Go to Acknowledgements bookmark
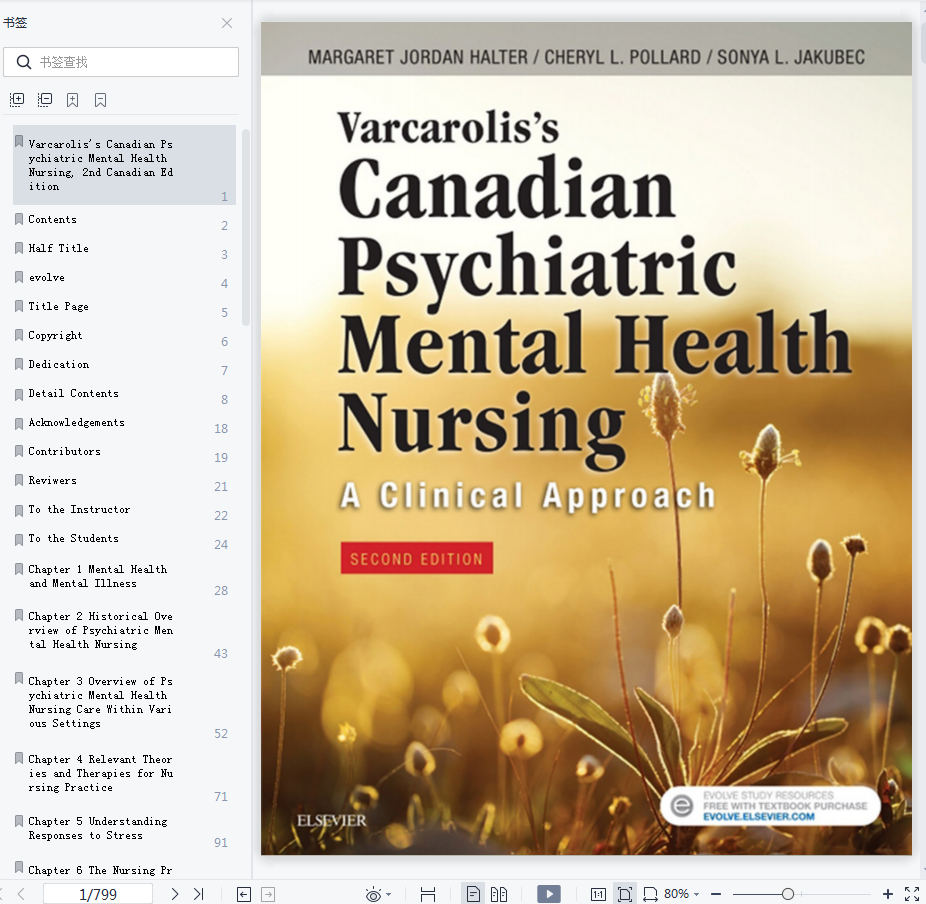The image size is (926, 904). point(76,422)
